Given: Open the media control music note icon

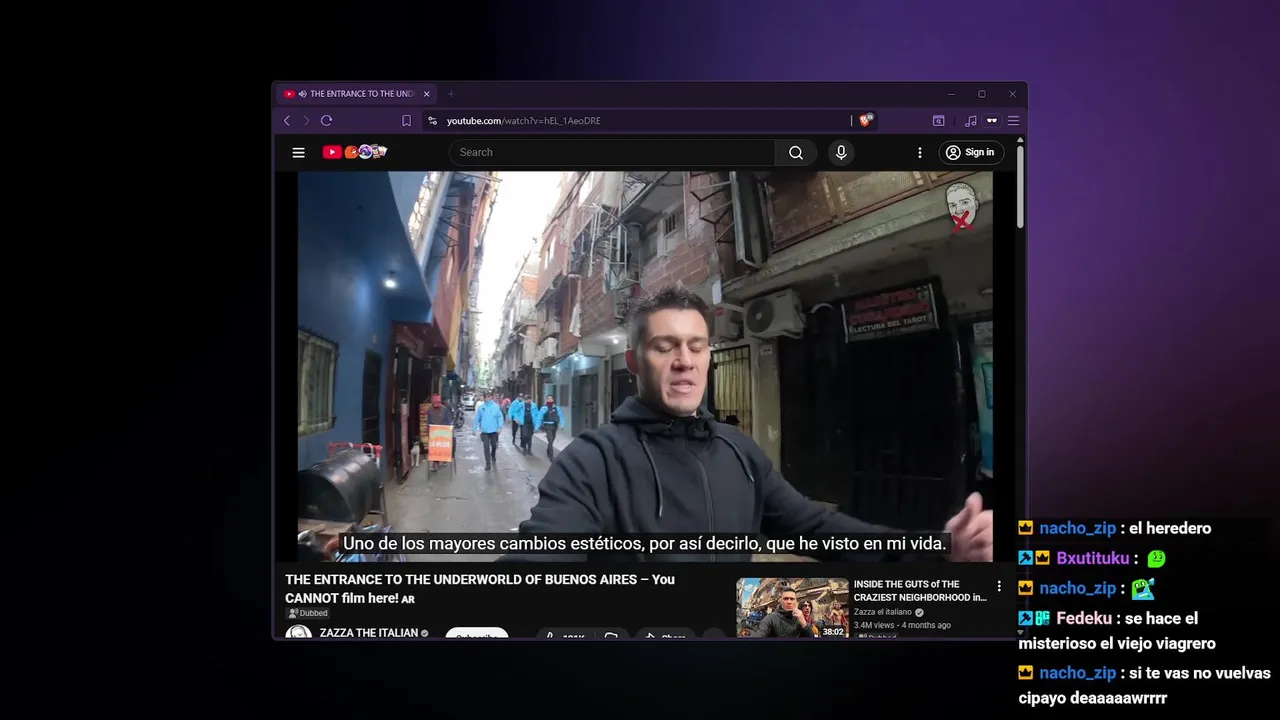Looking at the screenshot, I should tap(970, 121).
